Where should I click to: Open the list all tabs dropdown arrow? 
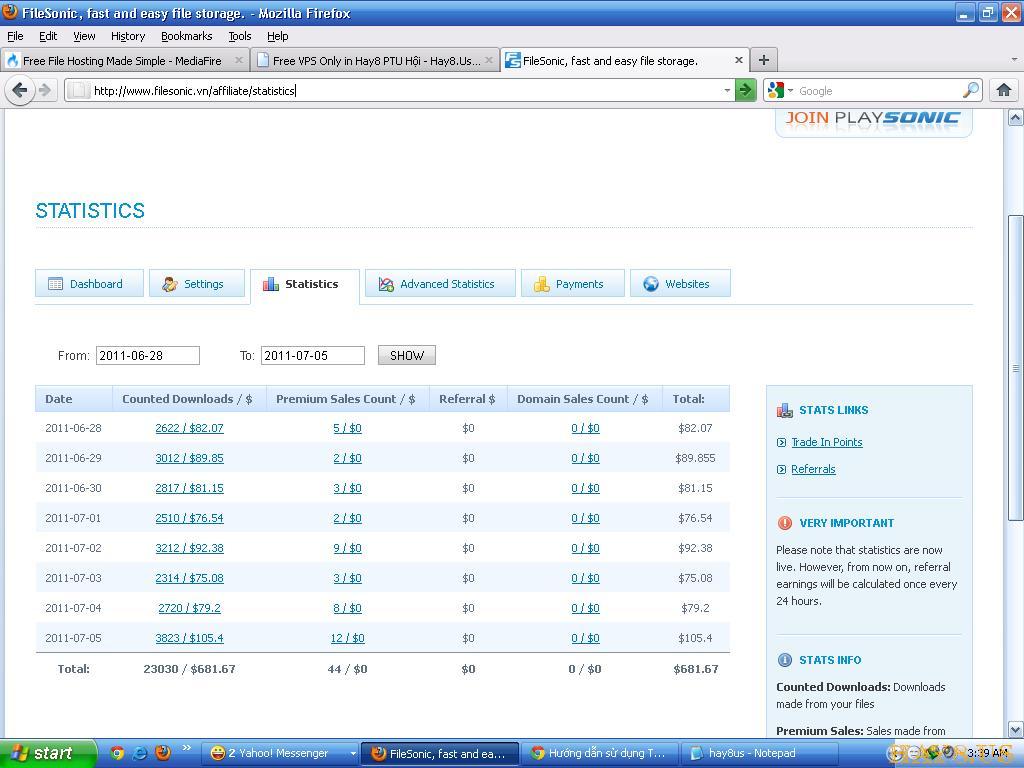(x=1014, y=59)
